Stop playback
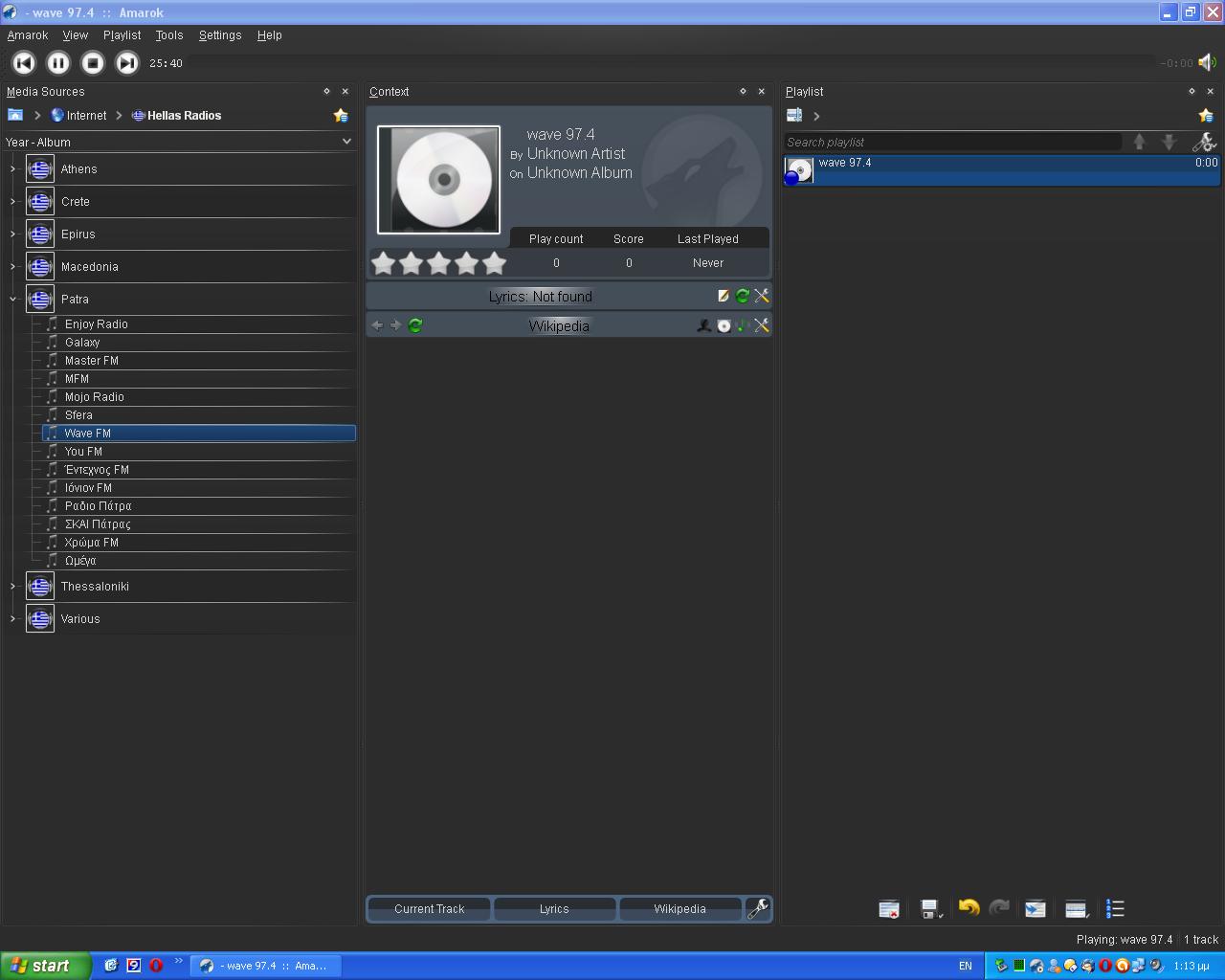 (93, 63)
